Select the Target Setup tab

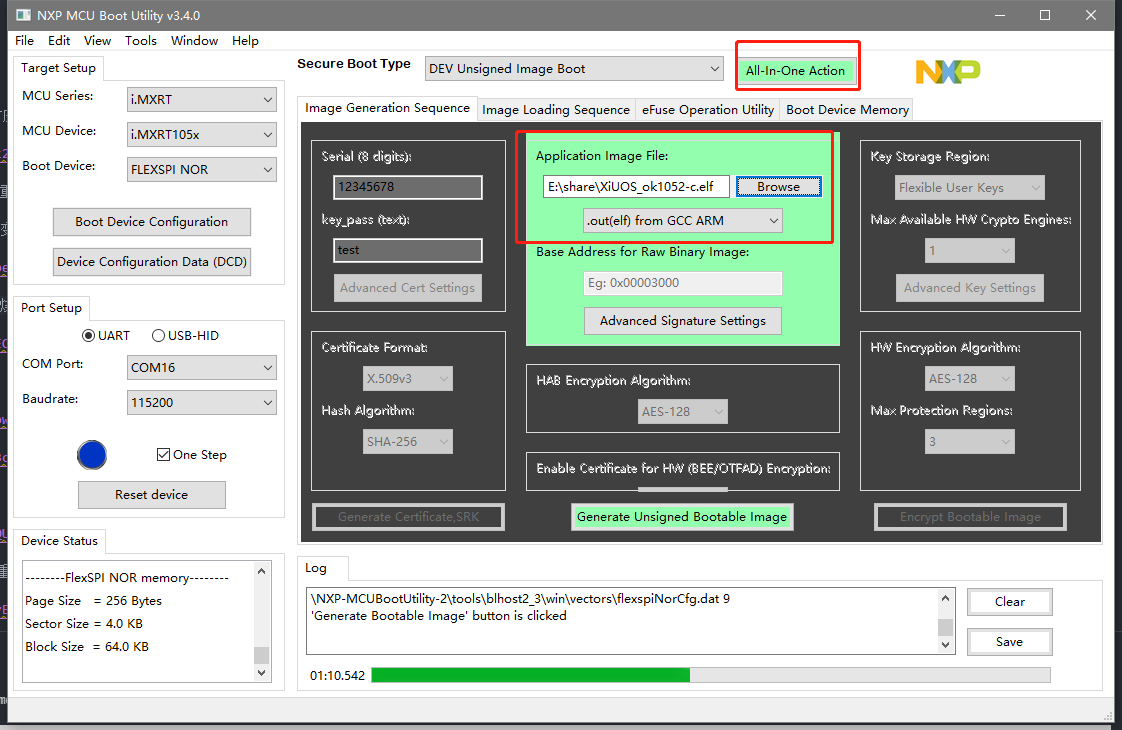[58, 68]
